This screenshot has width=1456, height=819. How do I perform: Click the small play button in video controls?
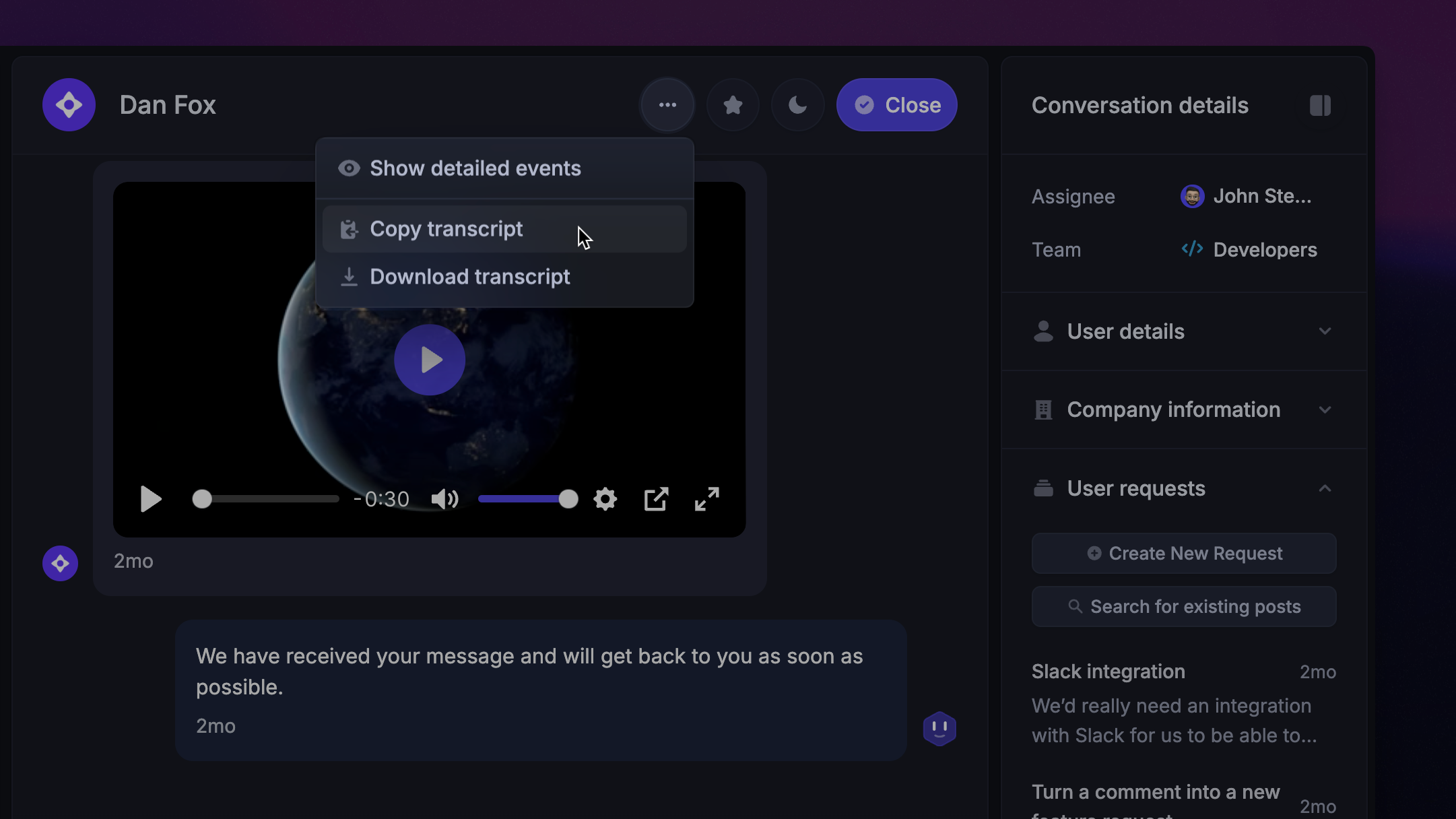pyautogui.click(x=151, y=499)
